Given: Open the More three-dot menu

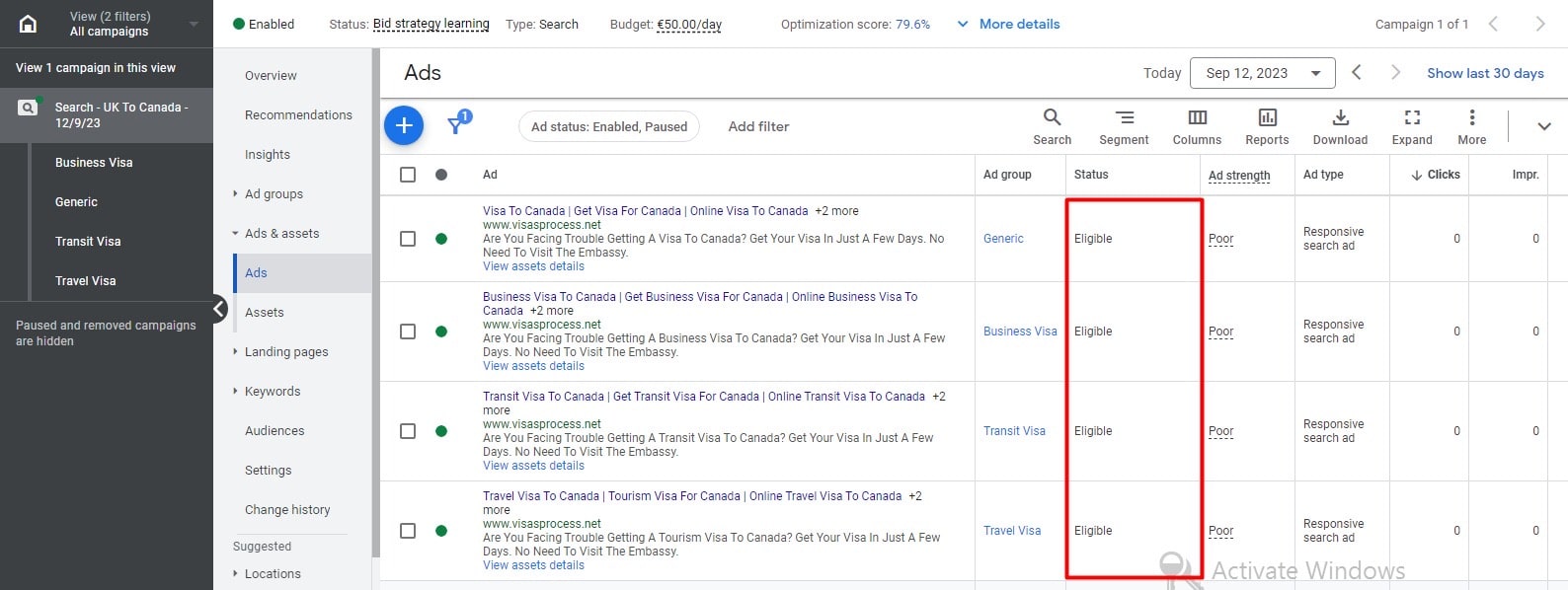Looking at the screenshot, I should point(1471,126).
